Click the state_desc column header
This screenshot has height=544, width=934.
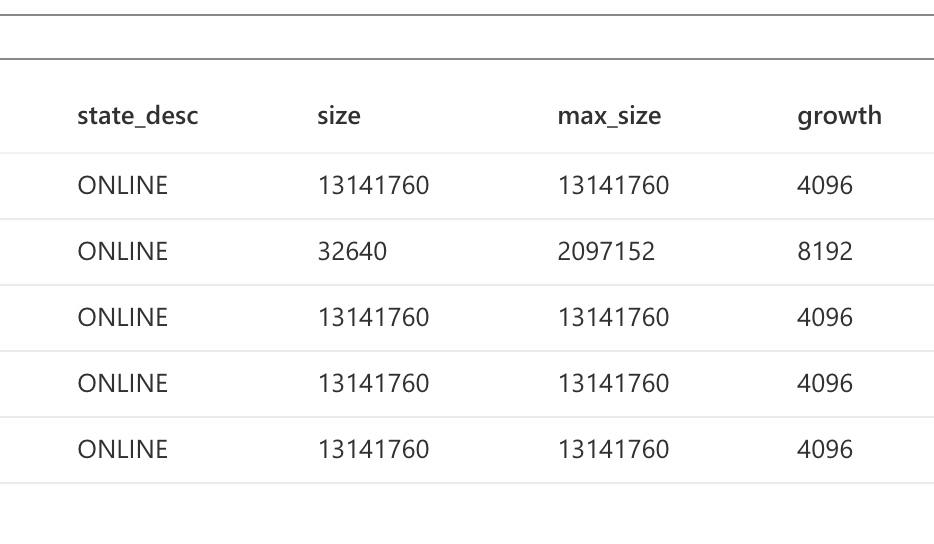pos(138,116)
